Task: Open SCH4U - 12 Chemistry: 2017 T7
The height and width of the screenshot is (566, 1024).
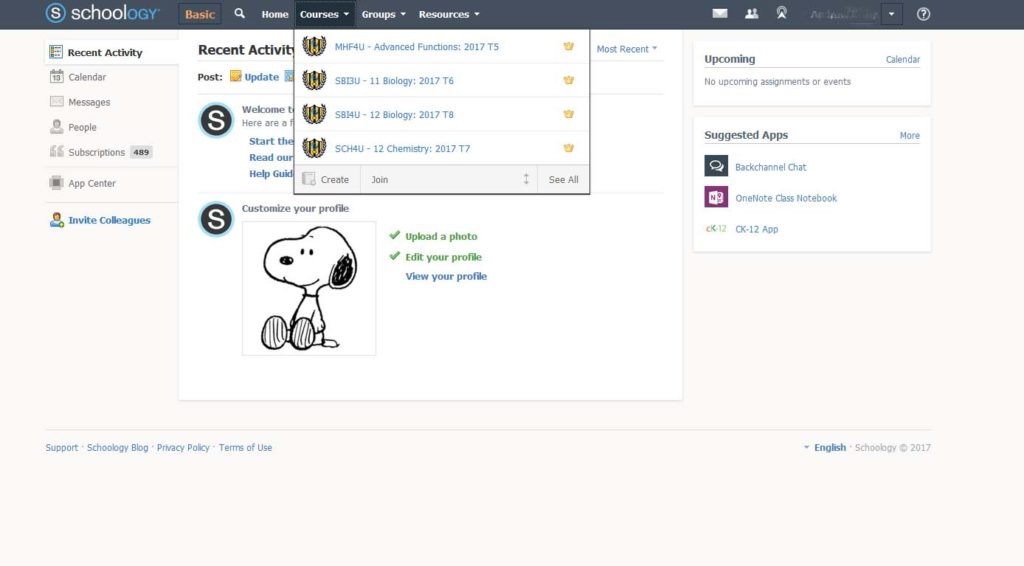Action: click(402, 149)
